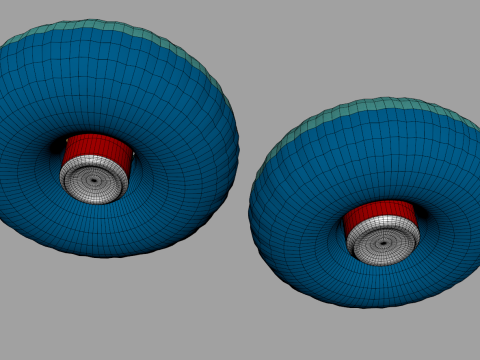Select the red cylinder on the left torus
Image resolution: width=480 pixels, height=360 pixels.
pos(98,146)
